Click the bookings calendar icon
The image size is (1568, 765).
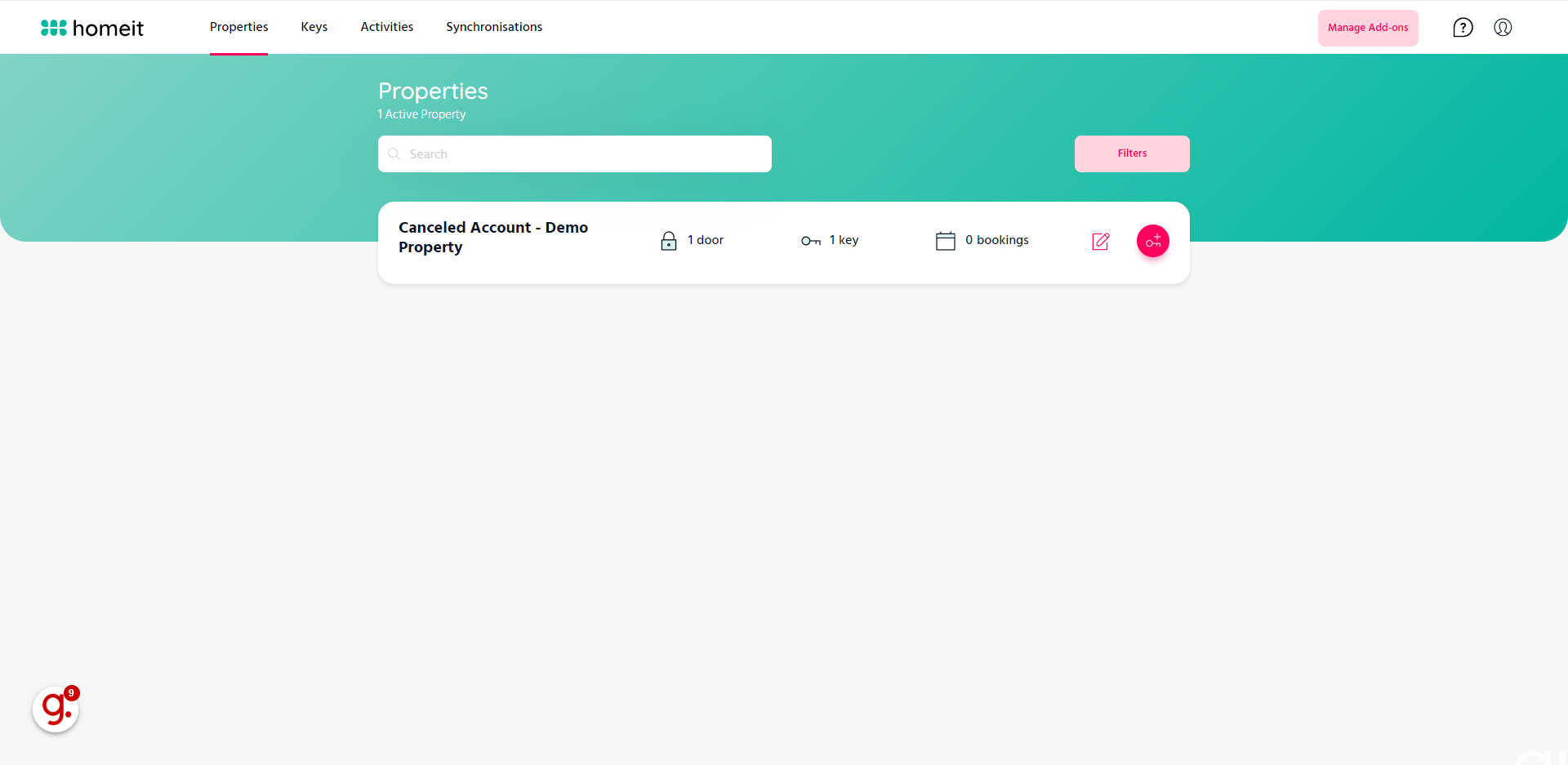tap(945, 241)
